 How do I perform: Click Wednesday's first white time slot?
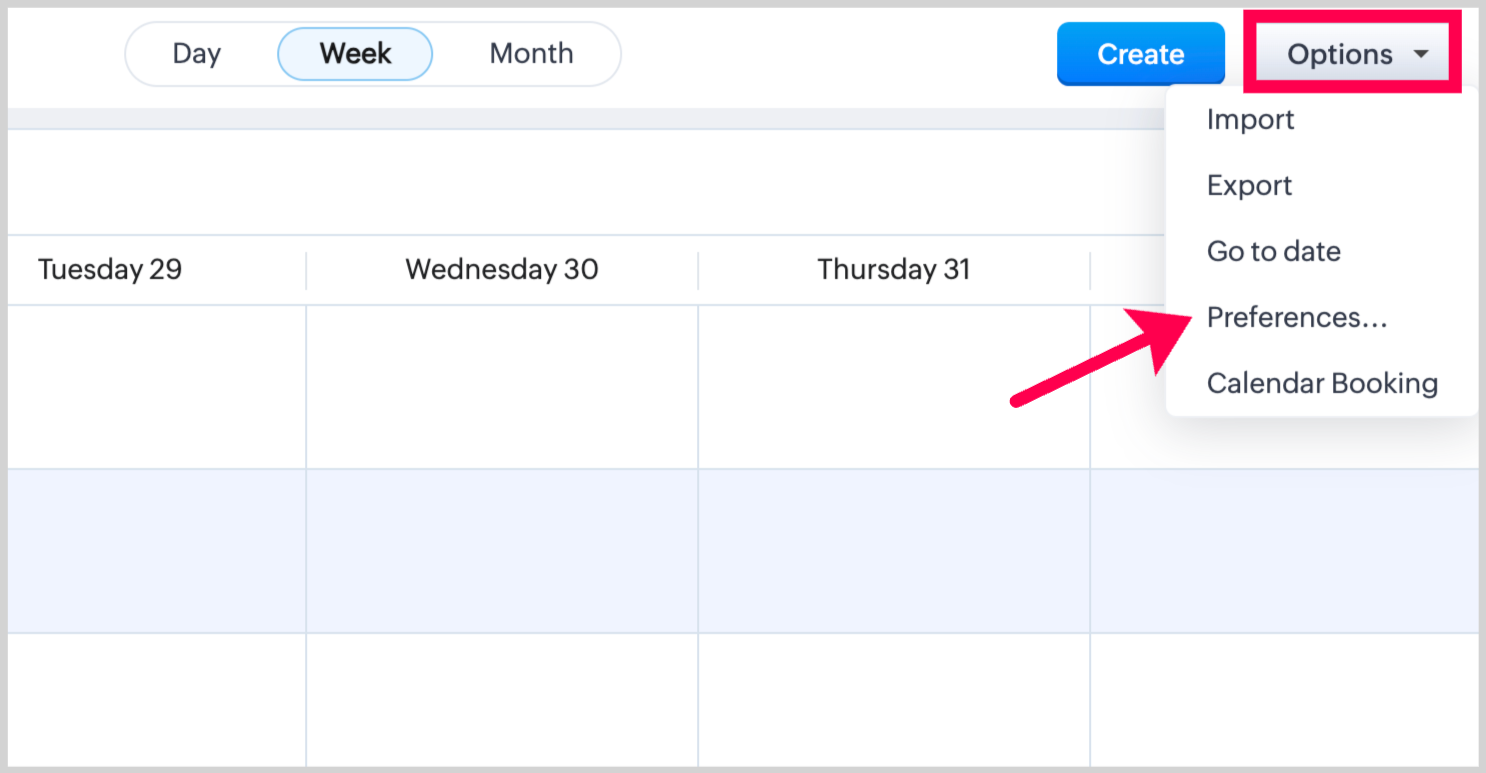502,387
